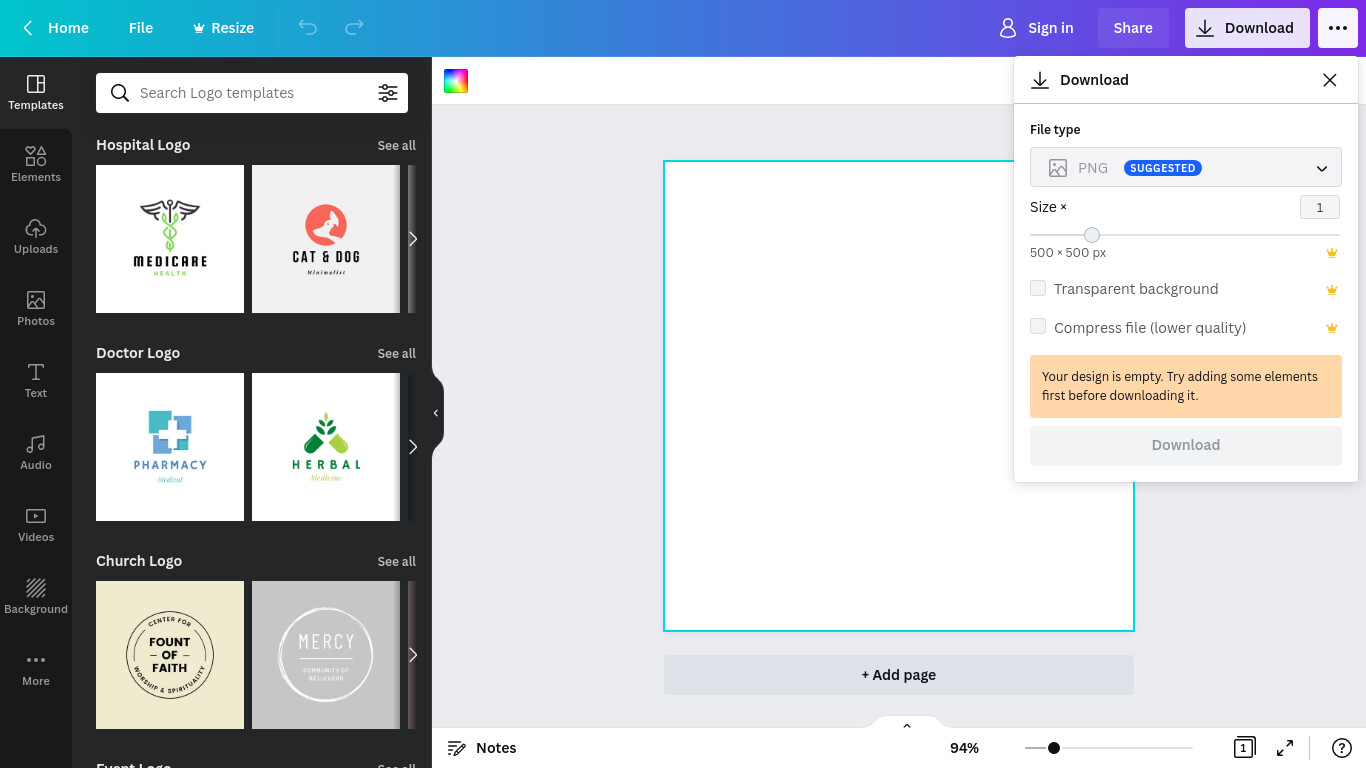Open the Videos sidebar panel

(36, 524)
